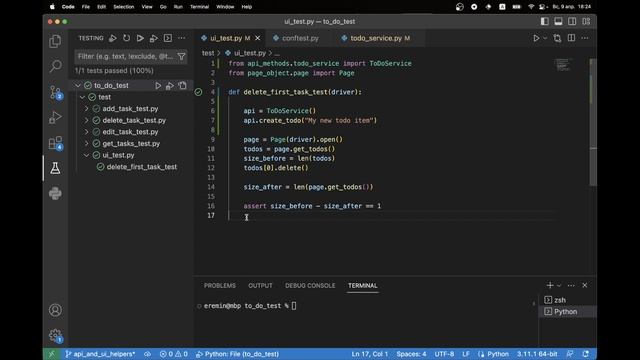640x360 pixels.
Task: Open the OUTPUT panel tab
Action: coord(260,286)
